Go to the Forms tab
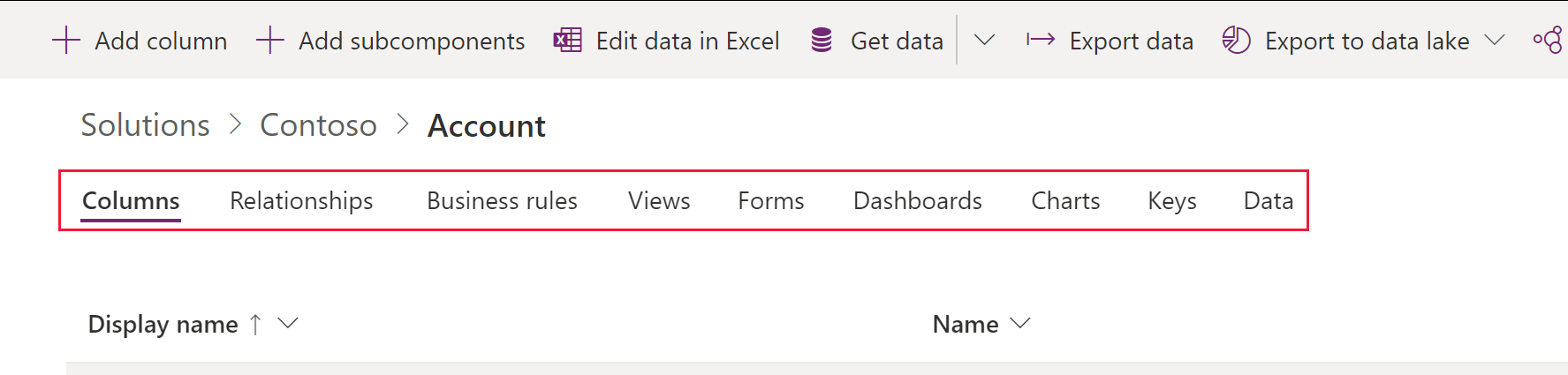 coord(771,201)
